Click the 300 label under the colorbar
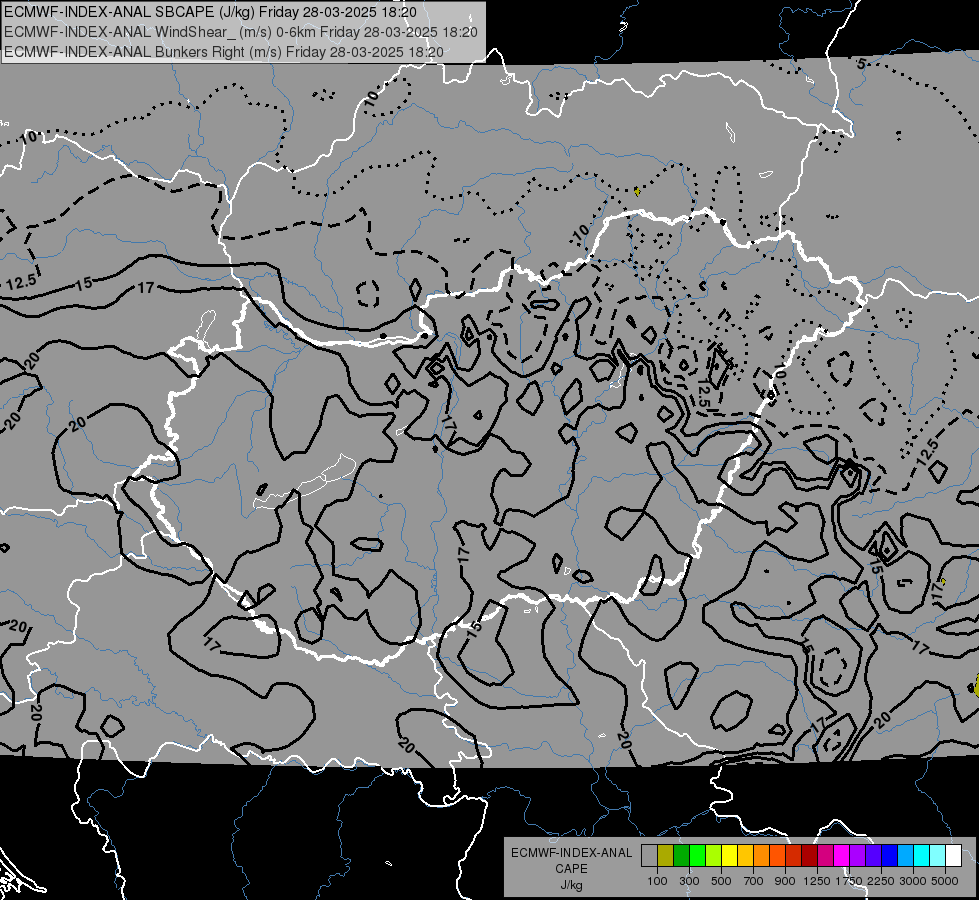Image resolution: width=979 pixels, height=900 pixels. [689, 881]
